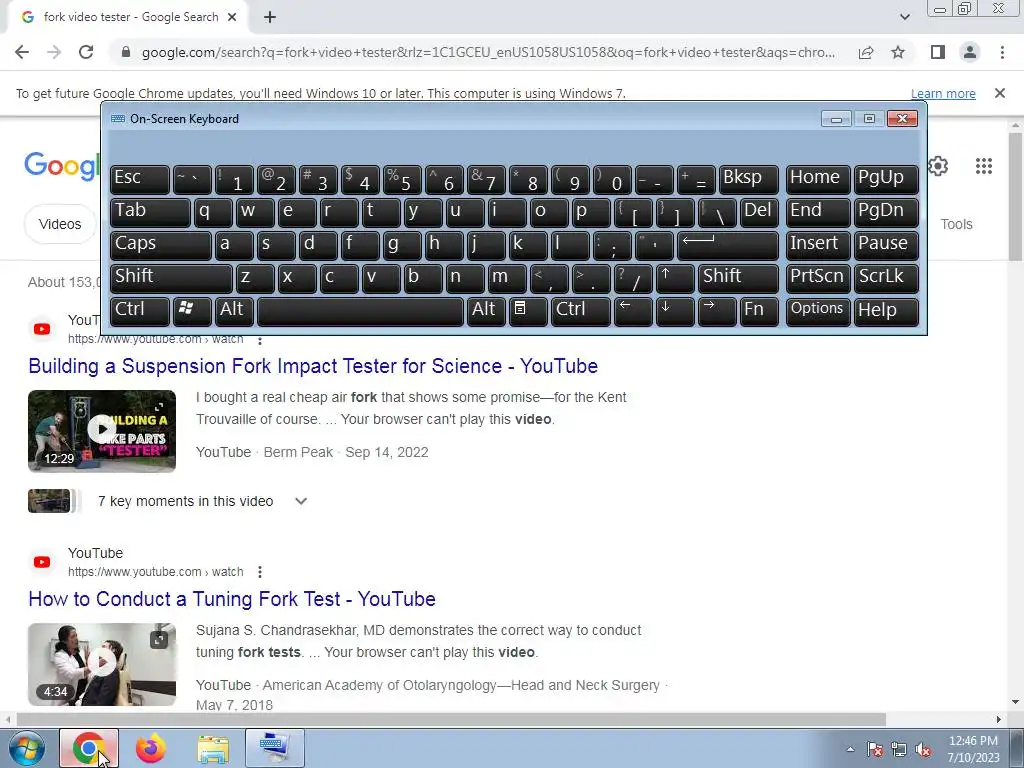
Task: Click the share page icon in address bar
Action: [866, 52]
